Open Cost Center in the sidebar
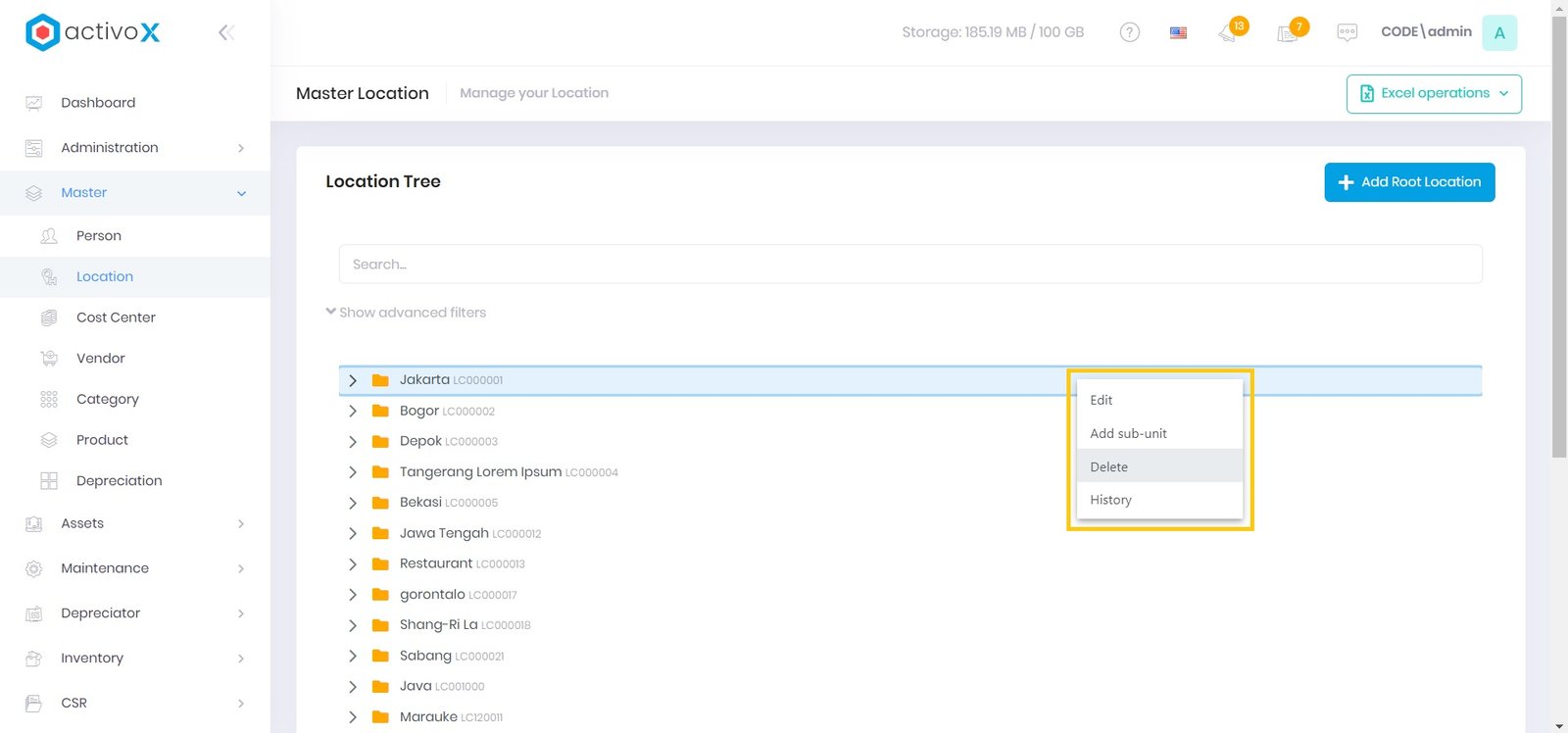This screenshot has height=733, width=1568. [x=116, y=318]
